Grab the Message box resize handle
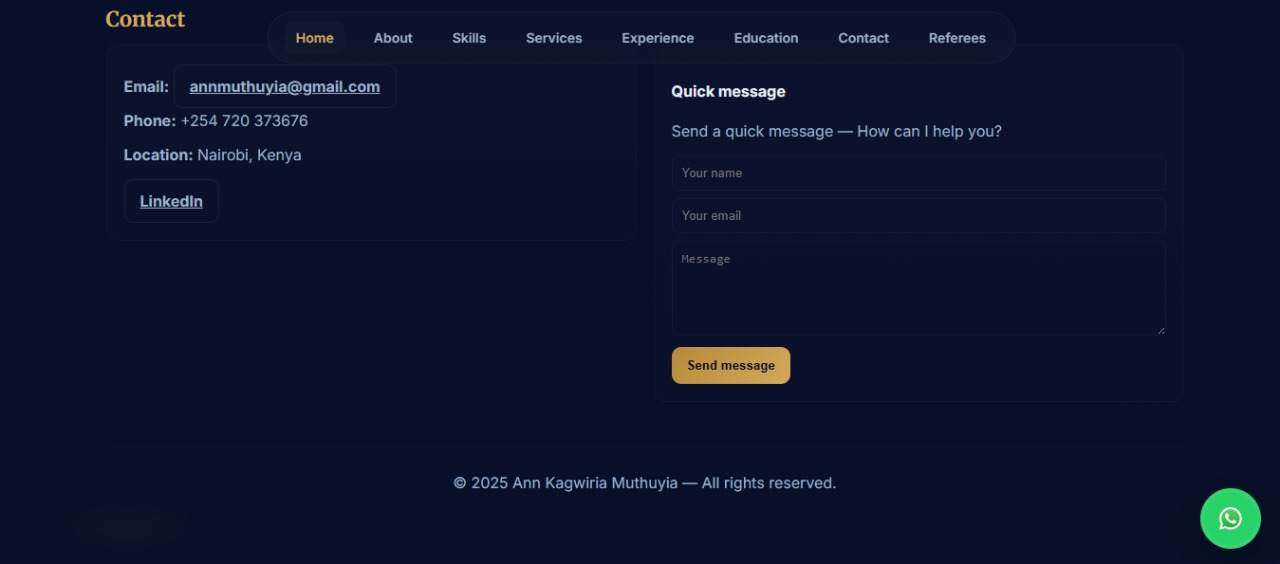This screenshot has height=564, width=1280. point(1160,329)
